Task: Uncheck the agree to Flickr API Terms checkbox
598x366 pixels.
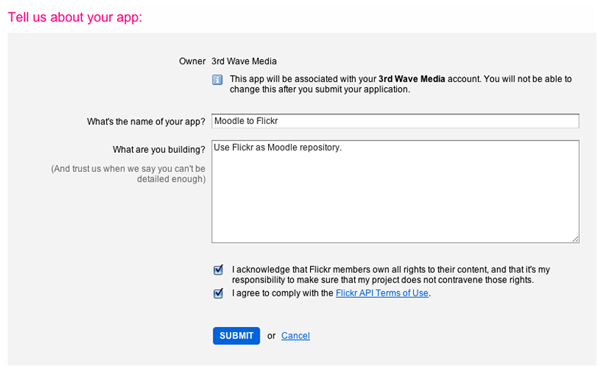Action: 218,293
